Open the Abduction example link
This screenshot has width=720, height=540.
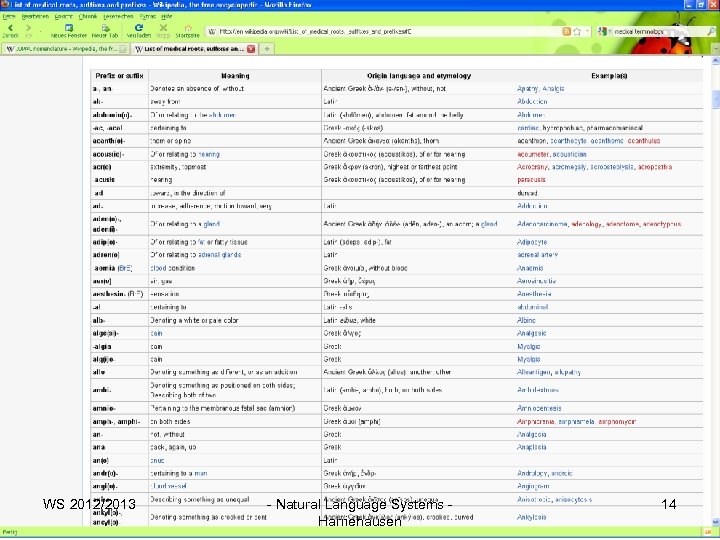tap(532, 101)
